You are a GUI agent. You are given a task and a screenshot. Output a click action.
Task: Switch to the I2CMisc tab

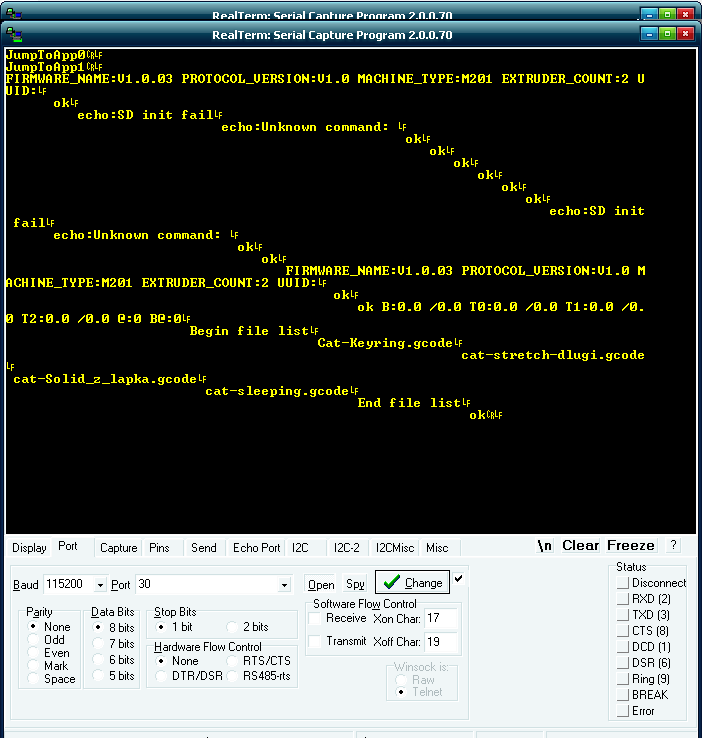tap(395, 548)
